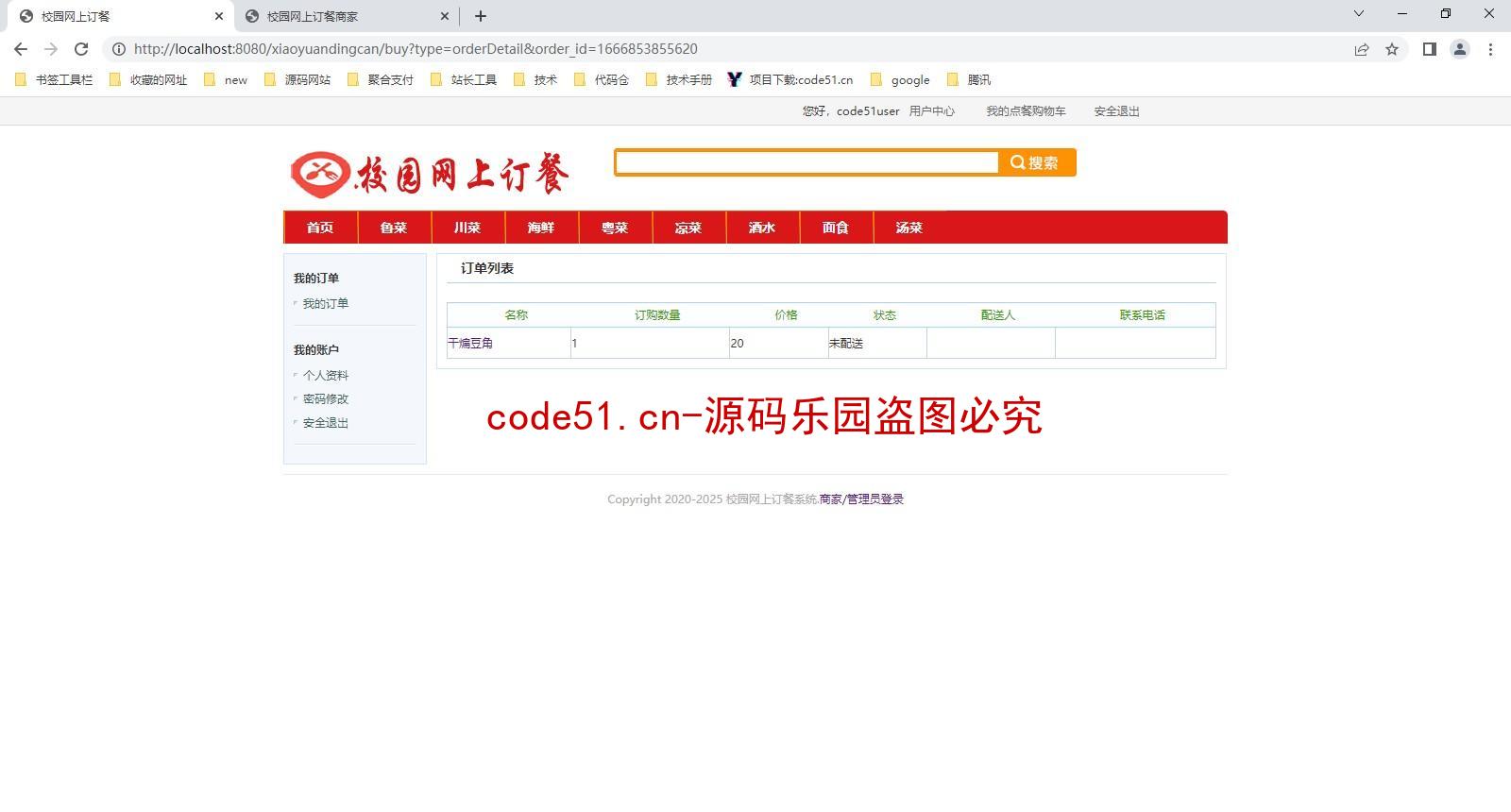Viewport: 1511px width, 812px height.
Task: Expand the tab search chevron
Action: pyautogui.click(x=1359, y=13)
